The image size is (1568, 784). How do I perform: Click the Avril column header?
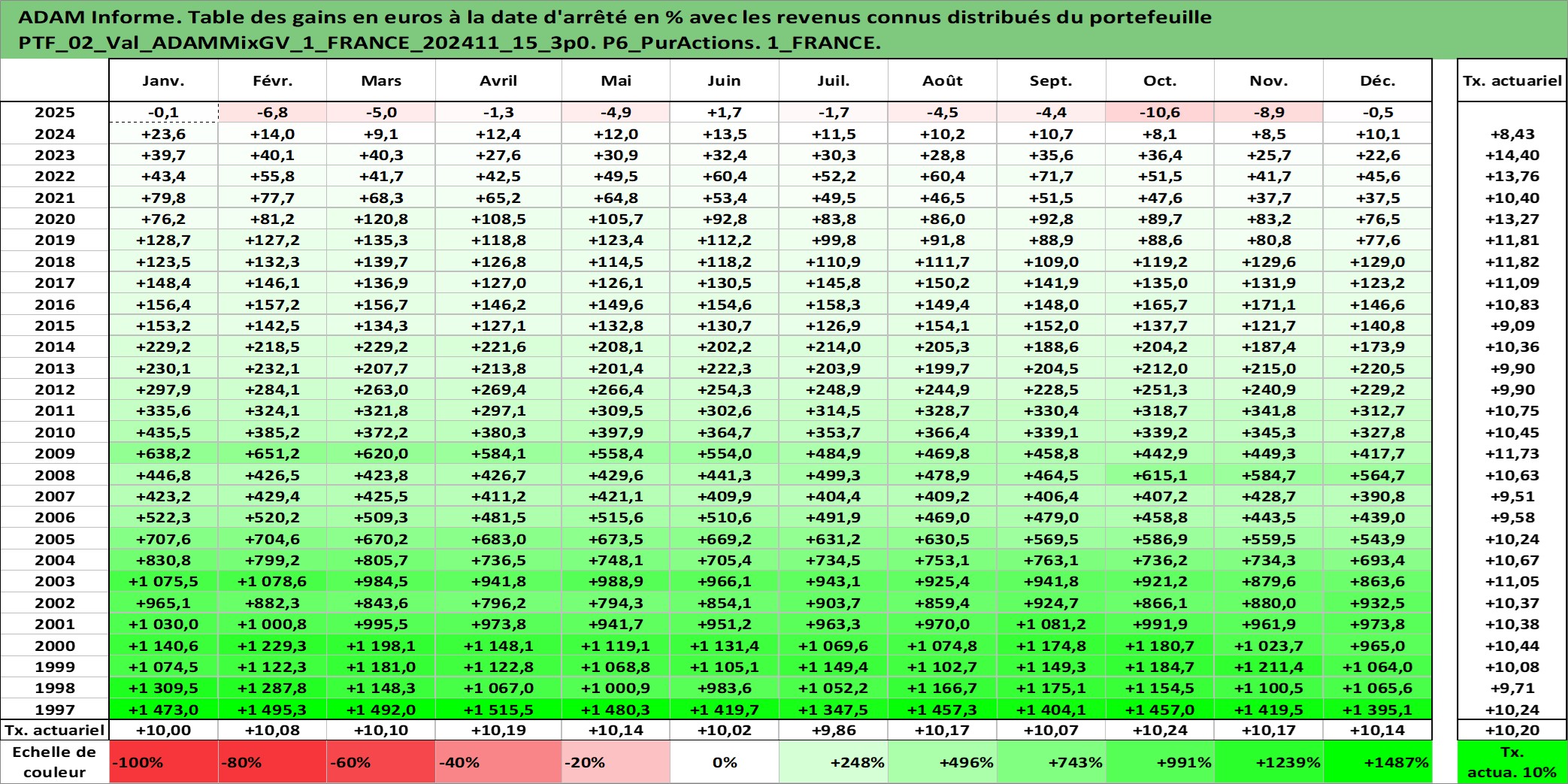498,80
